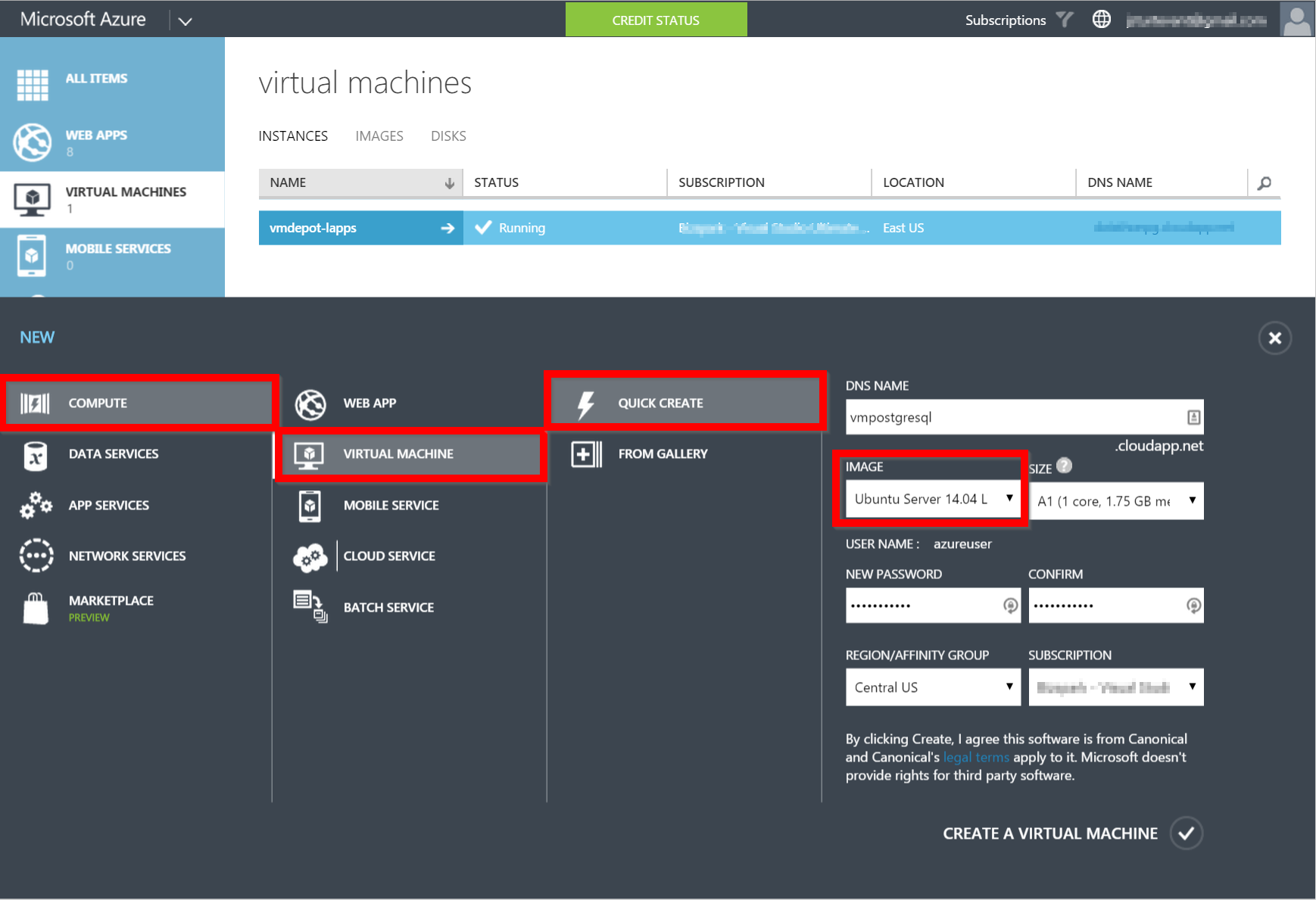
Task: Click the Virtual Machine monitor icon in New panel
Action: point(309,455)
